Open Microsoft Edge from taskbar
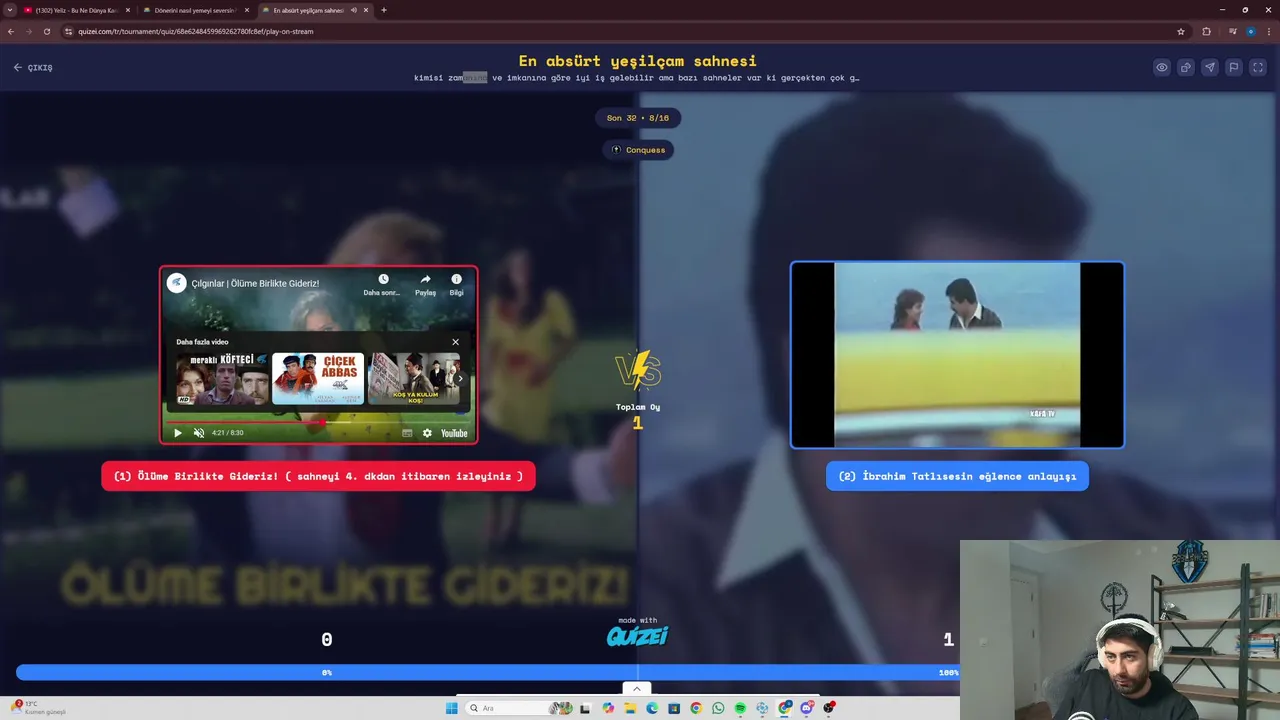Screen dimensions: 1280x720 [652, 708]
